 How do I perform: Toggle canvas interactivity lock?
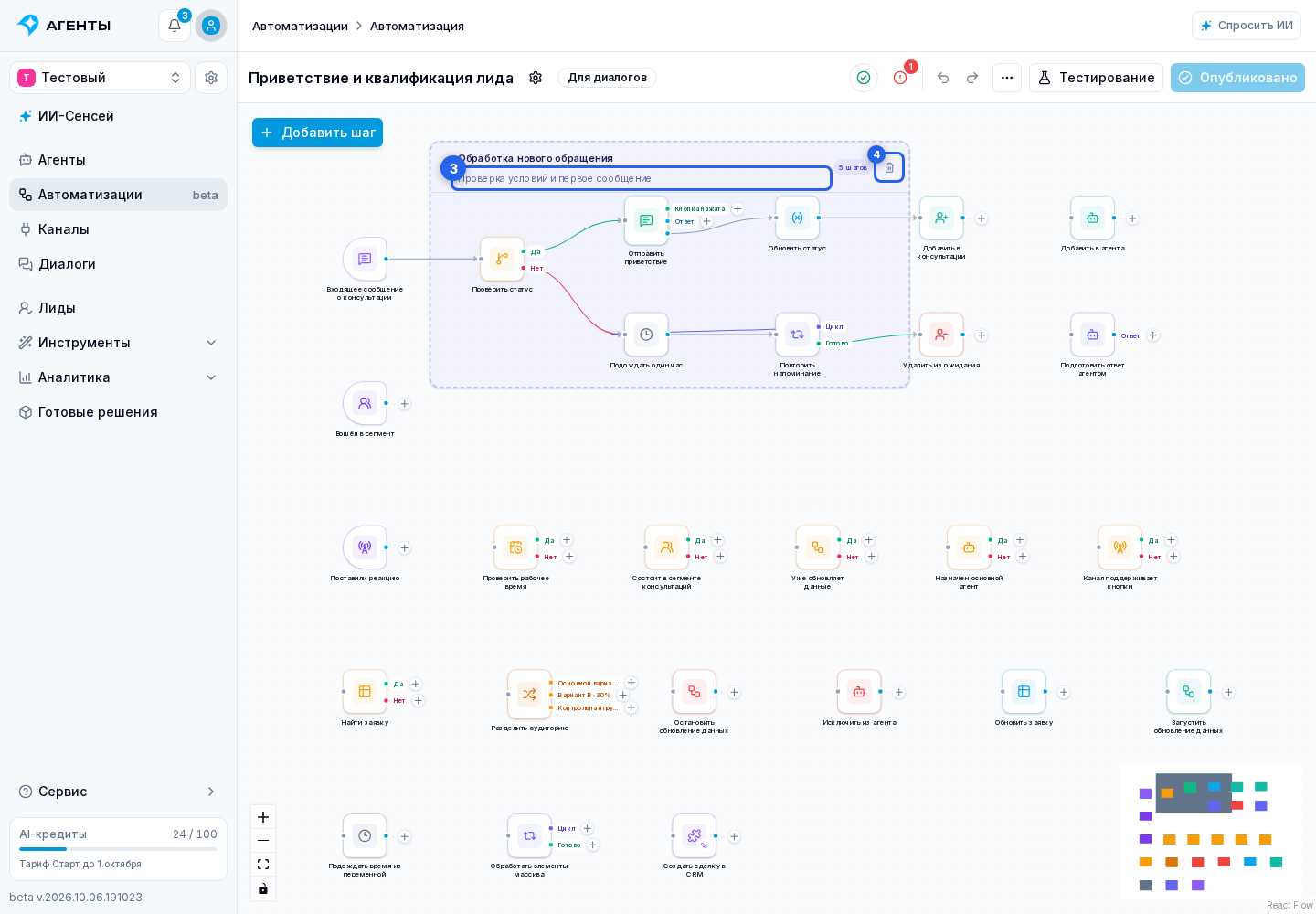coord(263,888)
